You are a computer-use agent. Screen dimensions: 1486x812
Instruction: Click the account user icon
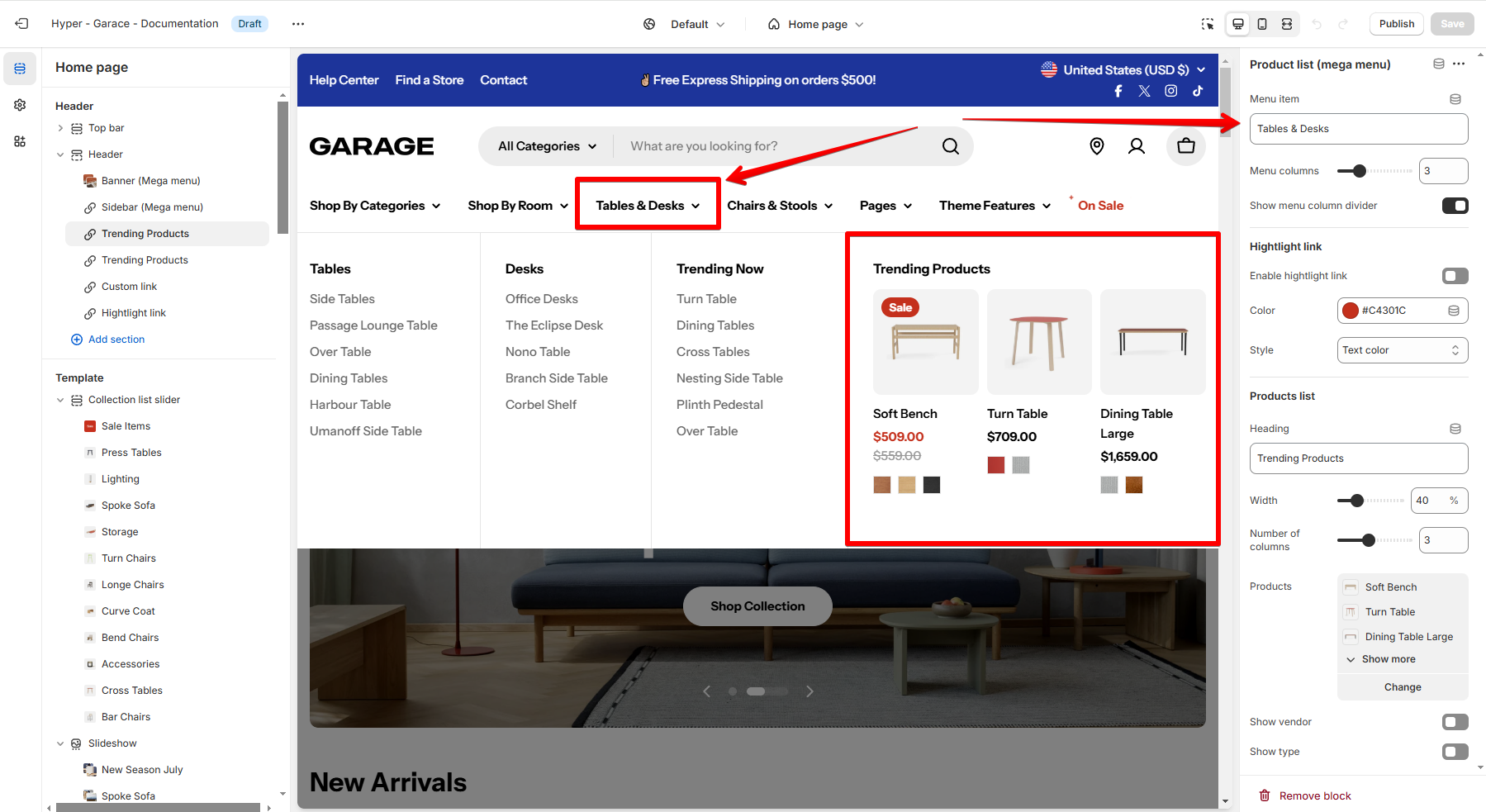point(1137,146)
